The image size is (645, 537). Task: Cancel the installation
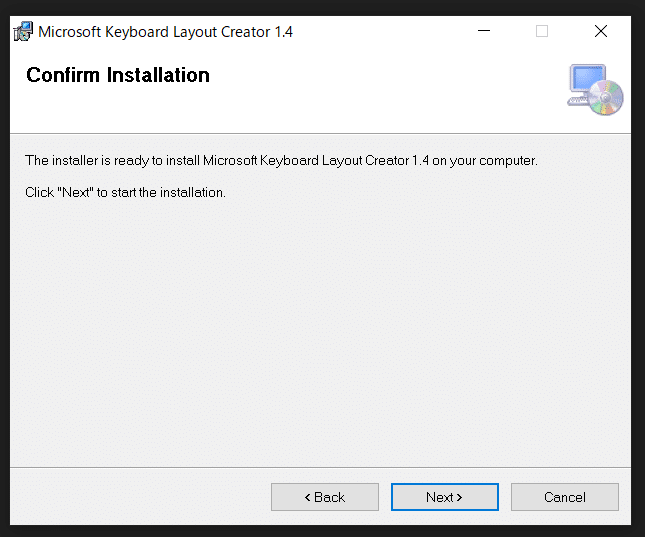pyautogui.click(x=565, y=497)
